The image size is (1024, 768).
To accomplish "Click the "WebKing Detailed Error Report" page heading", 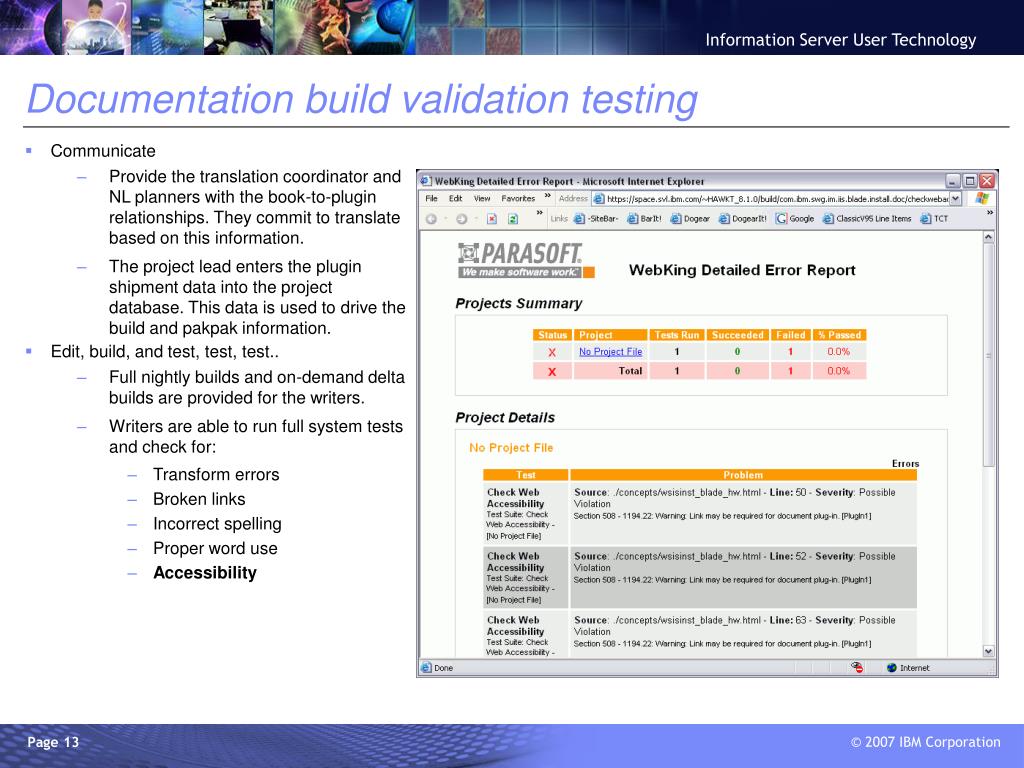I will click(x=742, y=270).
